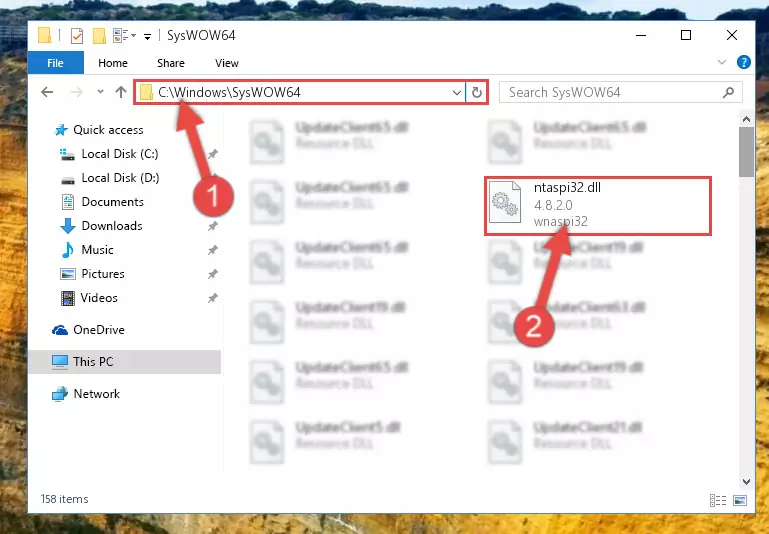Click the scrollbar down arrow
The image size is (769, 534).
pos(746,482)
